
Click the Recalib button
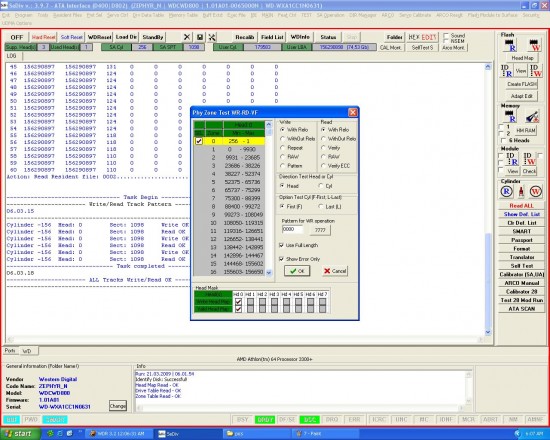[244, 37]
